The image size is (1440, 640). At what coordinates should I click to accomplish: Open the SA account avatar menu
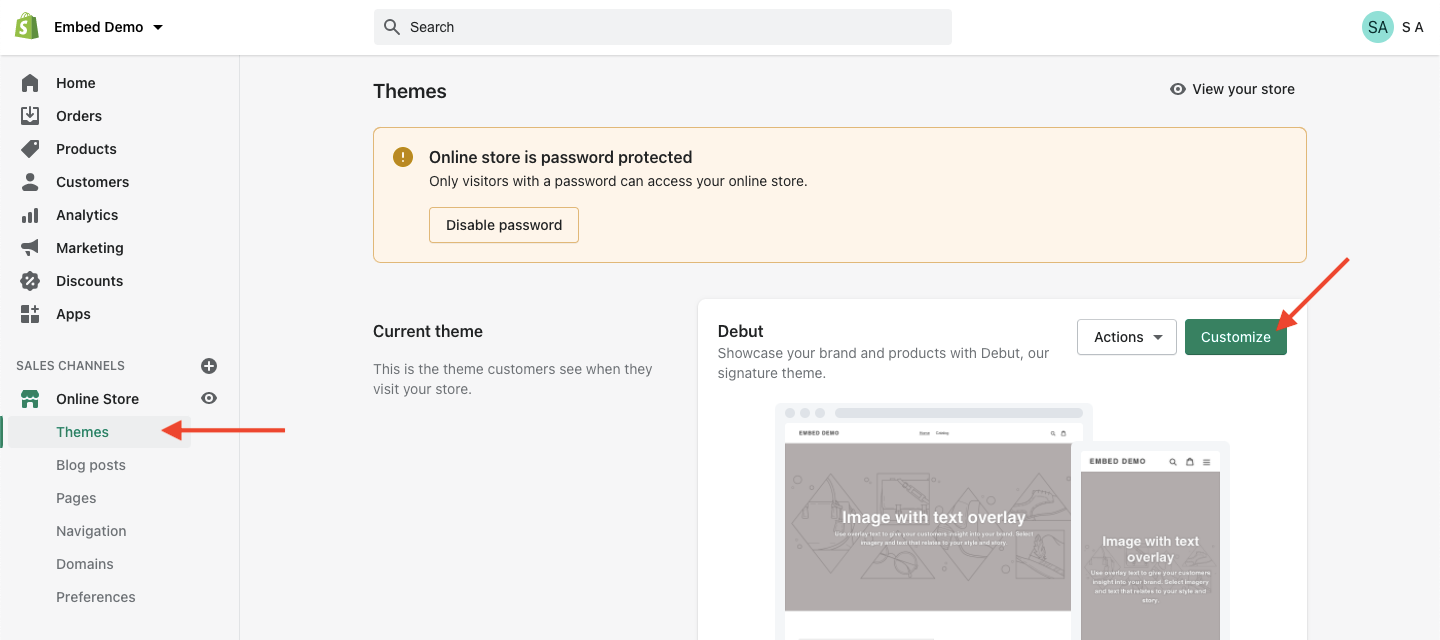pos(1378,27)
